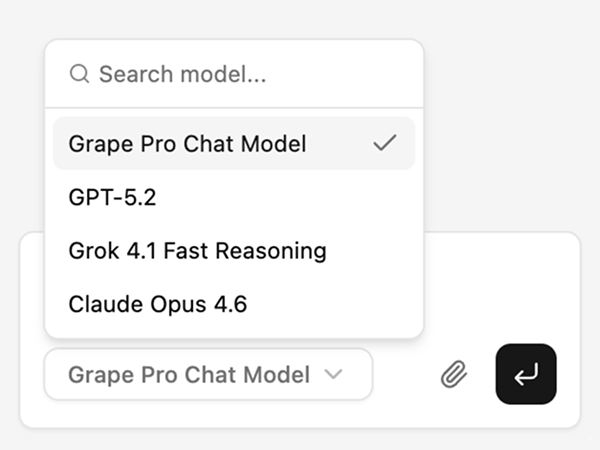Image resolution: width=600 pixels, height=450 pixels.
Task: Click the checkmark next to Grape Pro
Action: tap(384, 144)
